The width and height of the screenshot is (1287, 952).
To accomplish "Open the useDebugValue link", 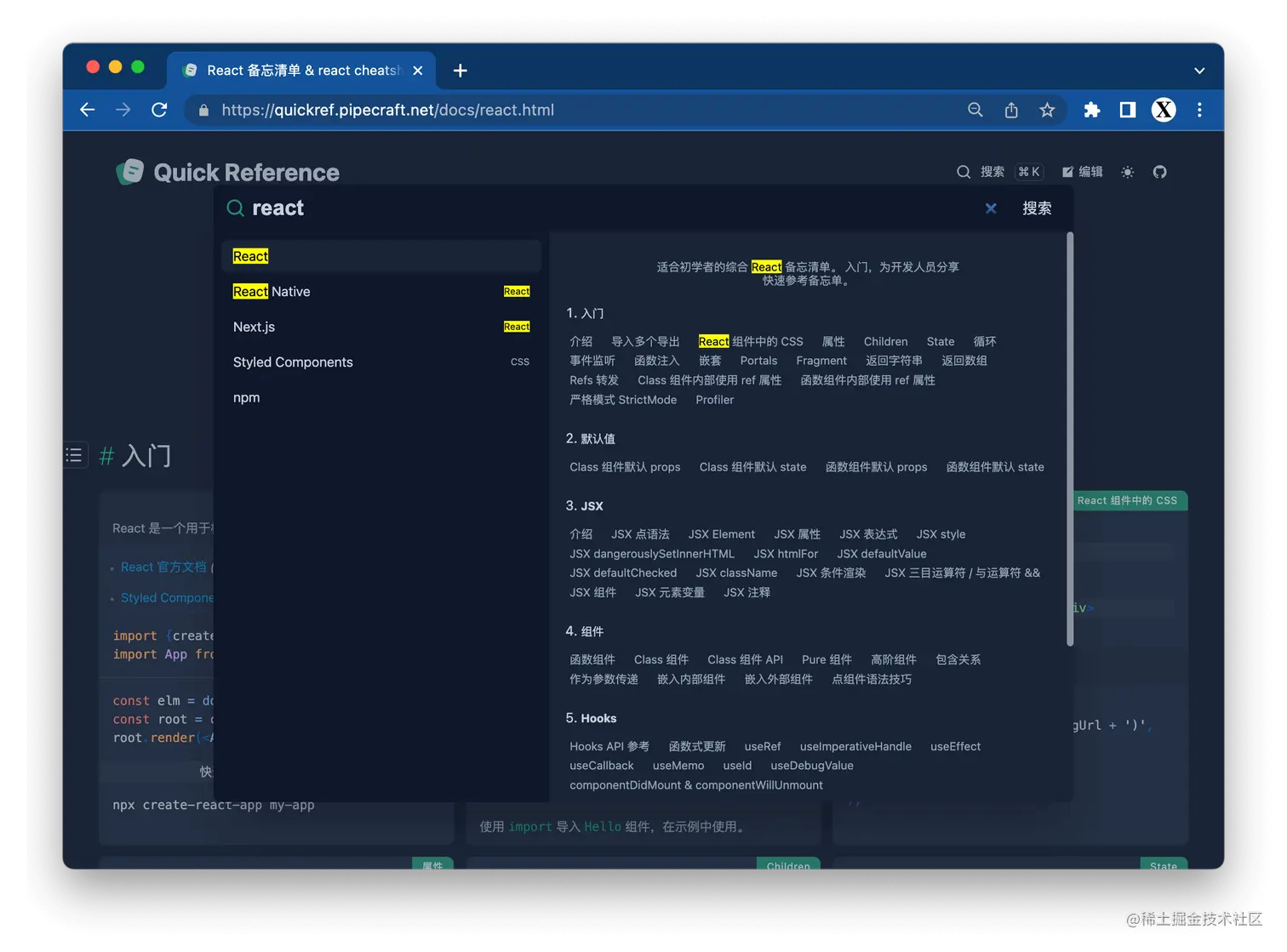I will (812, 766).
